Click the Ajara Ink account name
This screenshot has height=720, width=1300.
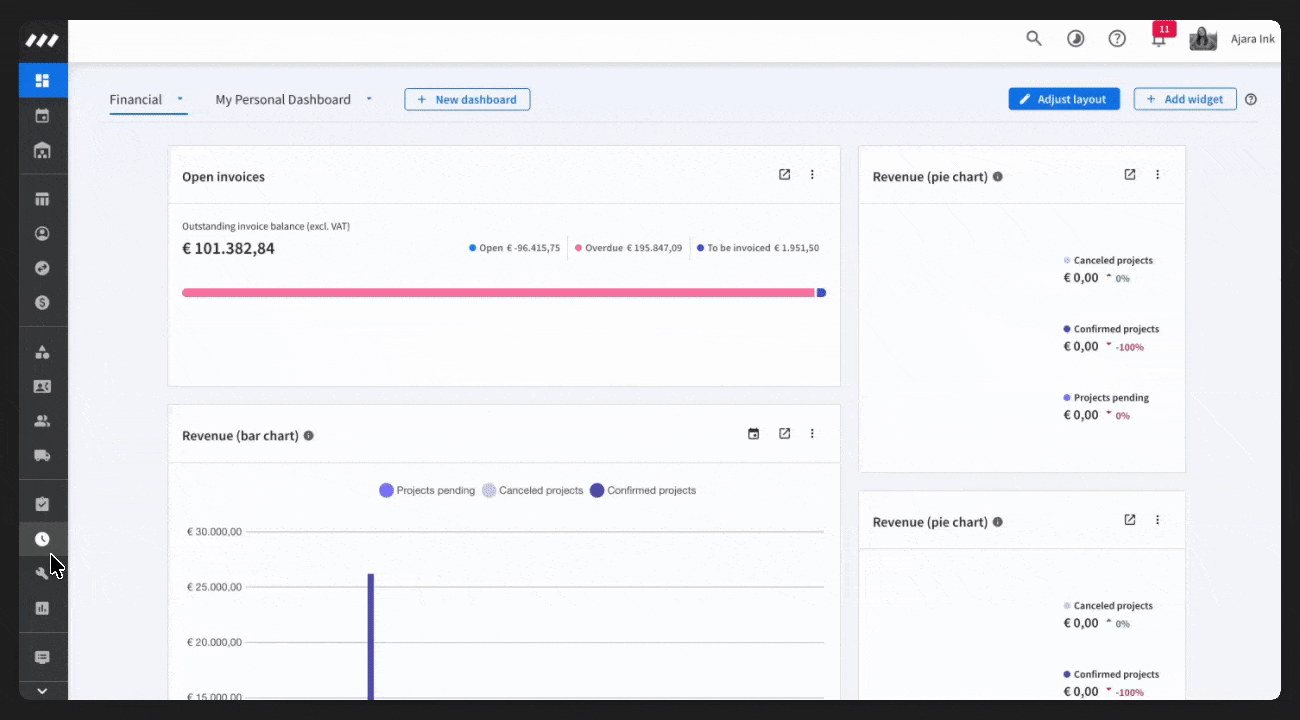click(1252, 39)
